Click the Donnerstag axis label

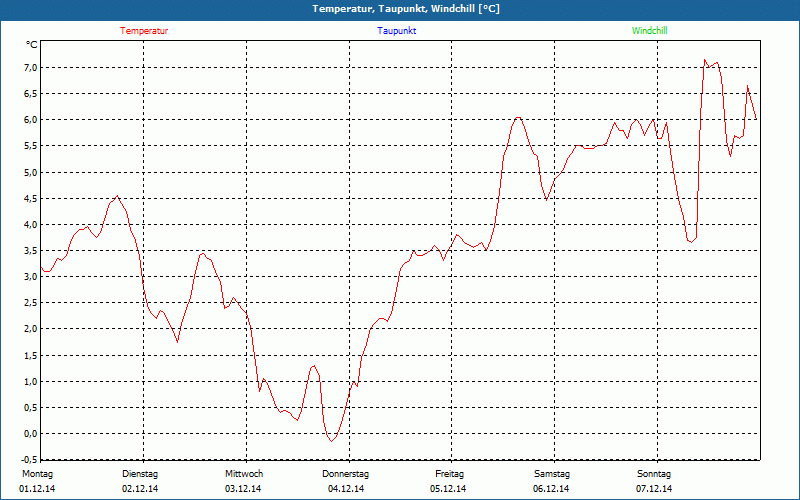[x=345, y=474]
